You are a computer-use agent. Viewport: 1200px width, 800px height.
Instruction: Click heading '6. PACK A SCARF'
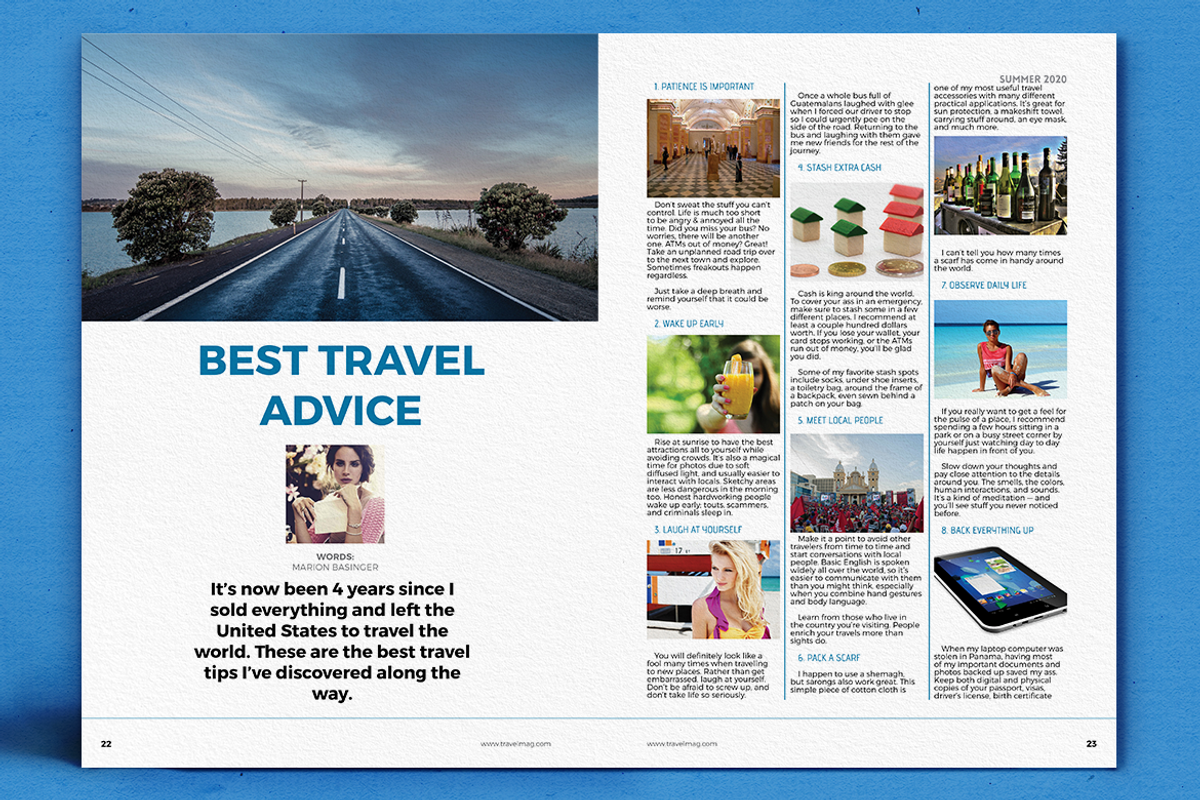[829, 658]
